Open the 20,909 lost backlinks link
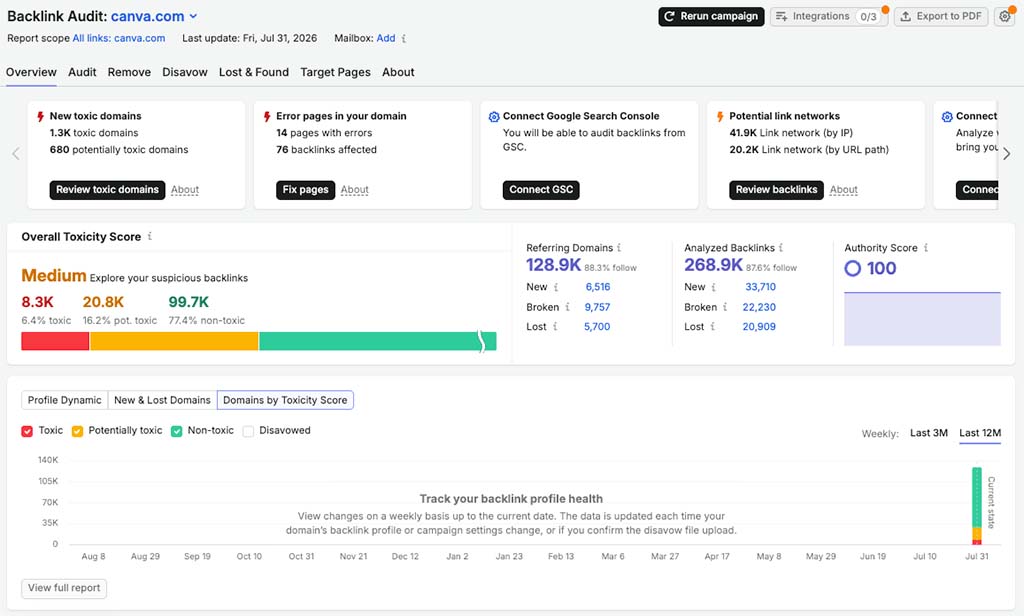1024x616 pixels. click(759, 326)
